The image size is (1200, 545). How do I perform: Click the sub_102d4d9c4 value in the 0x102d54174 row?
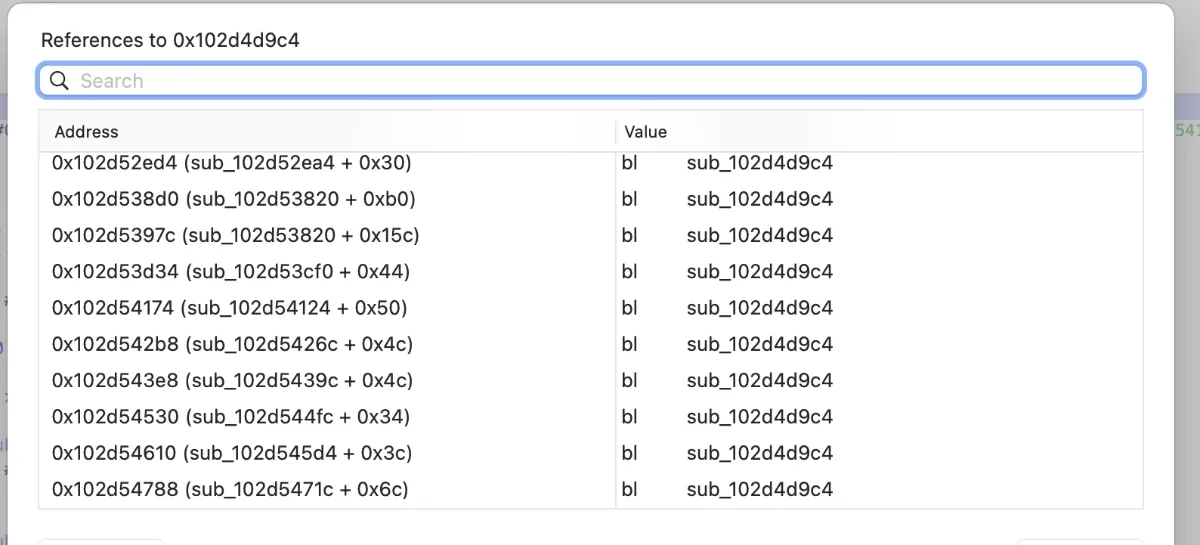(x=760, y=308)
